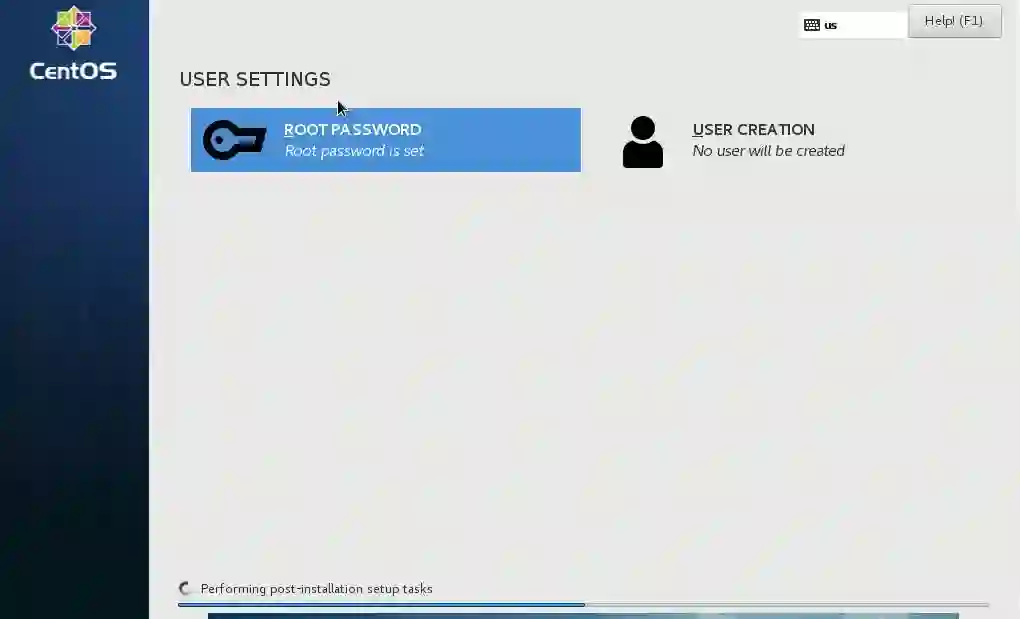The width and height of the screenshot is (1020, 619).
Task: Click the user silhouette icon
Action: pos(643,142)
